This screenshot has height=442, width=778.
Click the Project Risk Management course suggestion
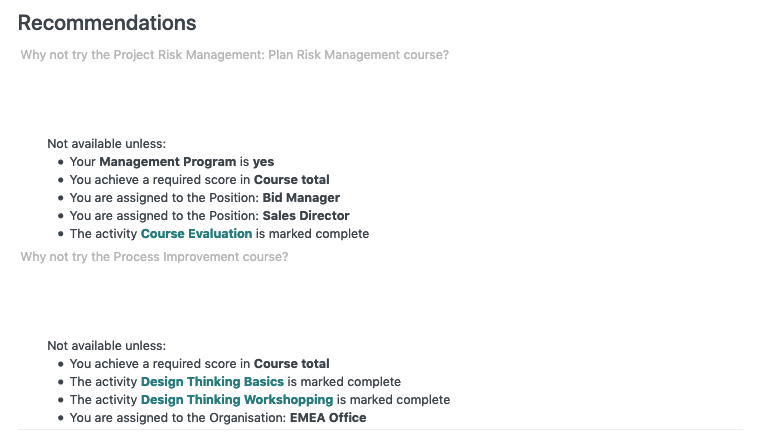pyautogui.click(x=234, y=55)
